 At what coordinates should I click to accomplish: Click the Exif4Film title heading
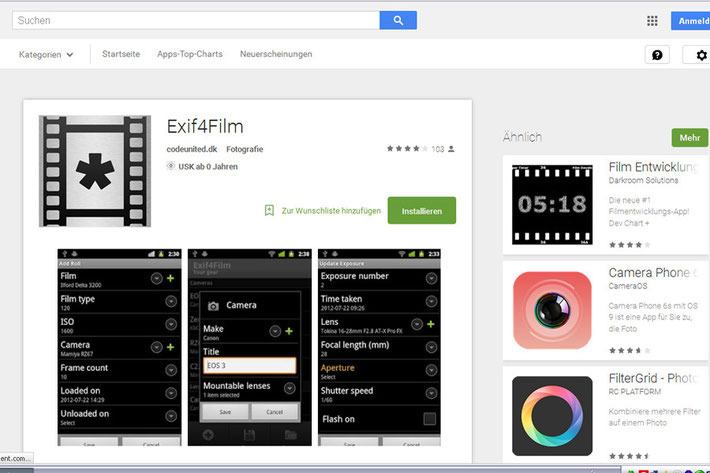pos(205,126)
